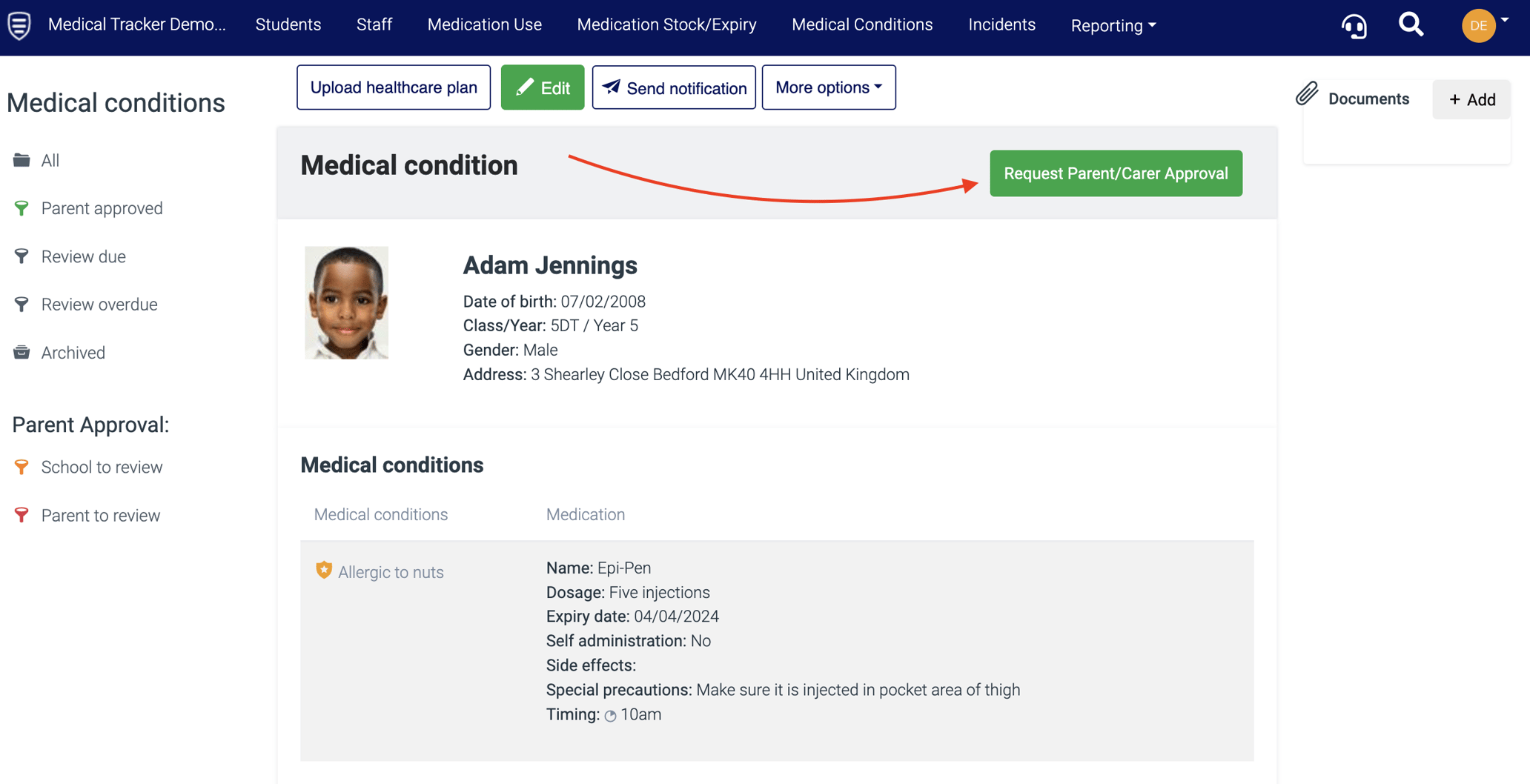Click Send notification button

674,87
